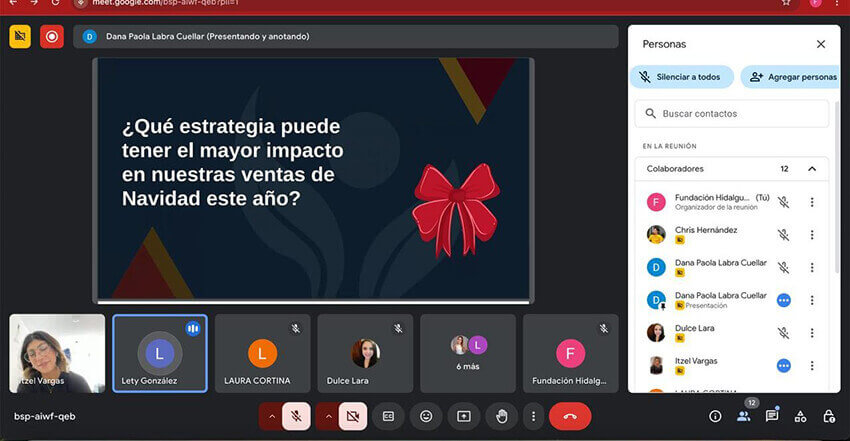Open more options for Chris Hernández
The image size is (850, 441).
(812, 235)
